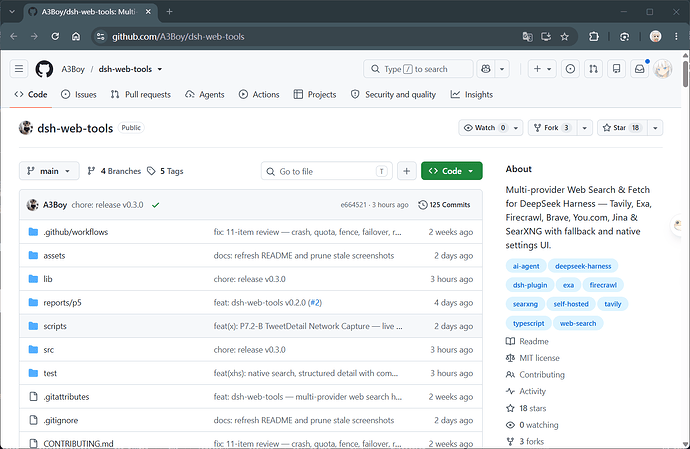Image resolution: width=690 pixels, height=449 pixels.
Task: Open a new browser tab
Action: (x=169, y=12)
